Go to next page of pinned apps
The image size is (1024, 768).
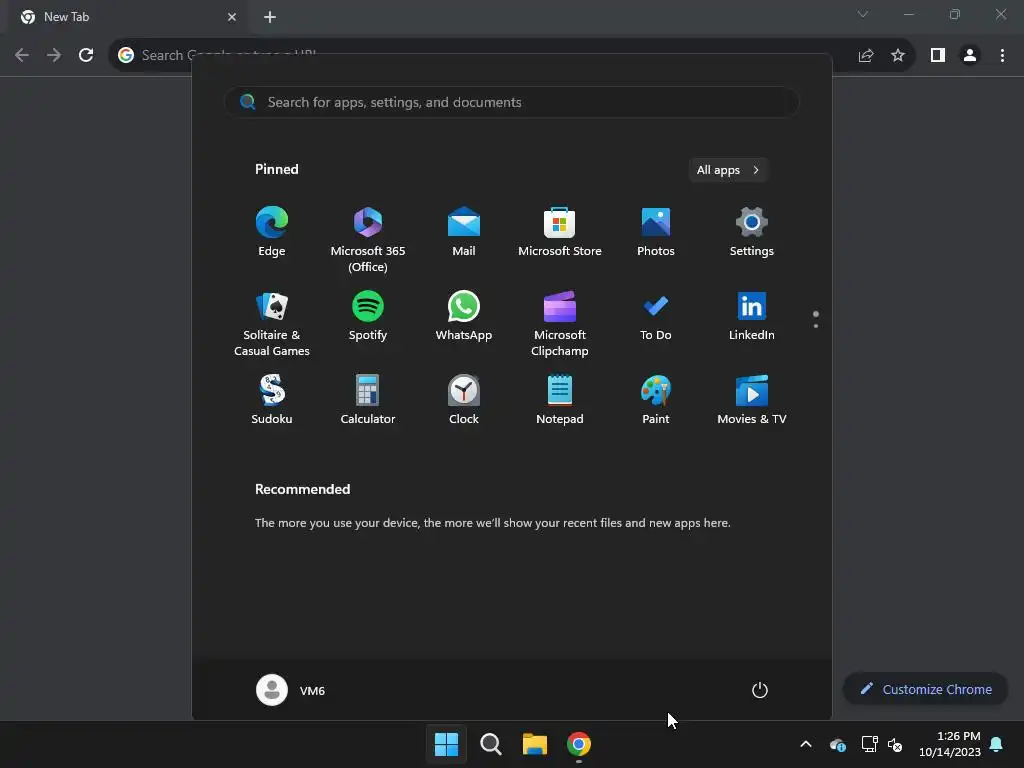click(x=816, y=325)
